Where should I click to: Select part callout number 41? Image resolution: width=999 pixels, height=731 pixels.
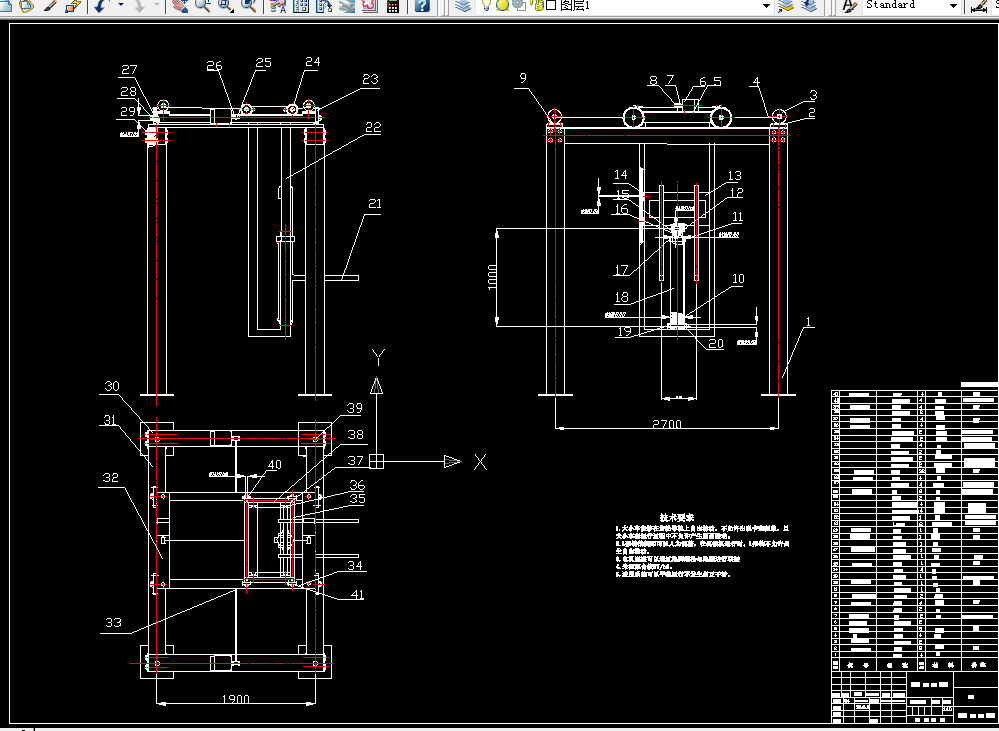coord(357,595)
